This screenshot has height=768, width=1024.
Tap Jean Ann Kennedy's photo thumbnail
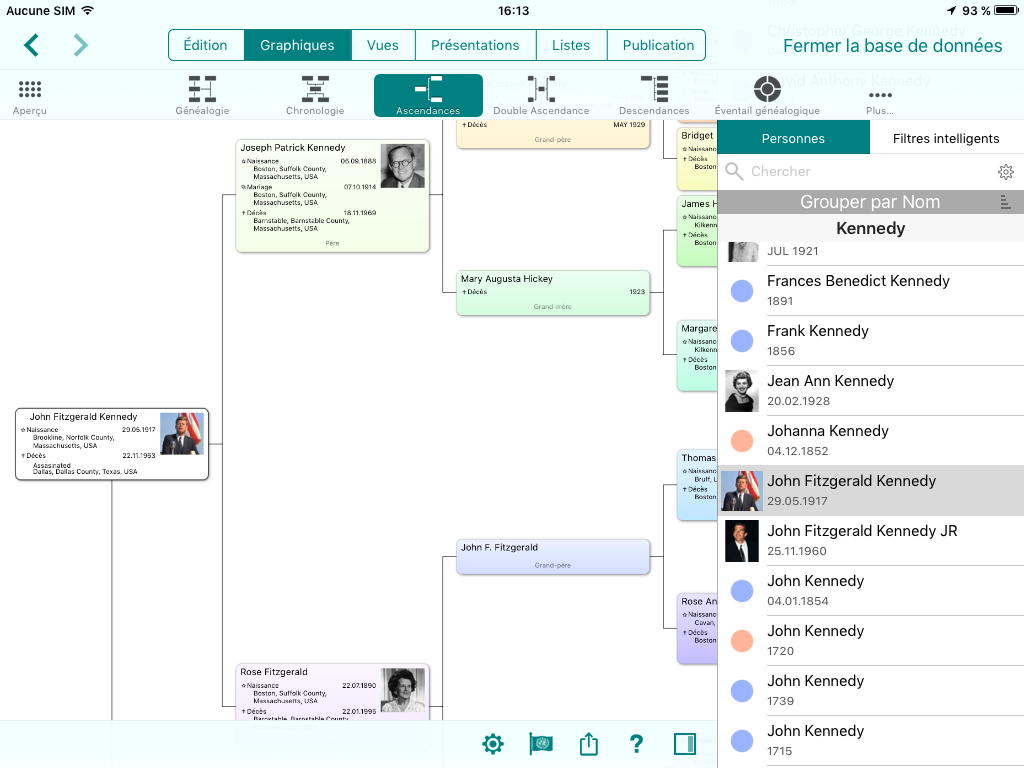[742, 391]
